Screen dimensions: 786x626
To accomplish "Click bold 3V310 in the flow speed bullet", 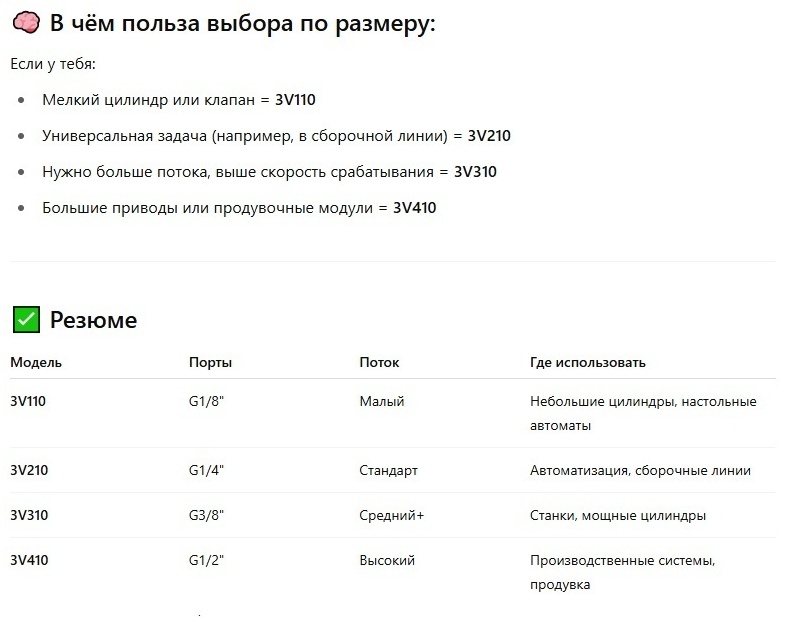I will click(x=475, y=172).
